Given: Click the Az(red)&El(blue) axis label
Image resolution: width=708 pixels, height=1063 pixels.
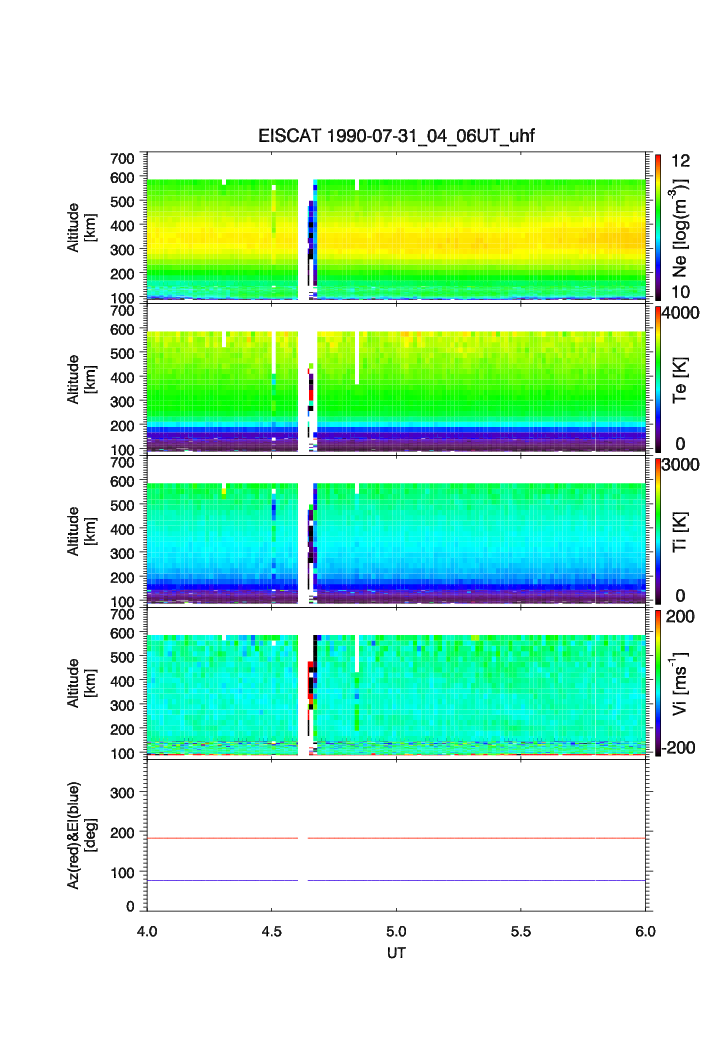Looking at the screenshot, I should pos(81,833).
